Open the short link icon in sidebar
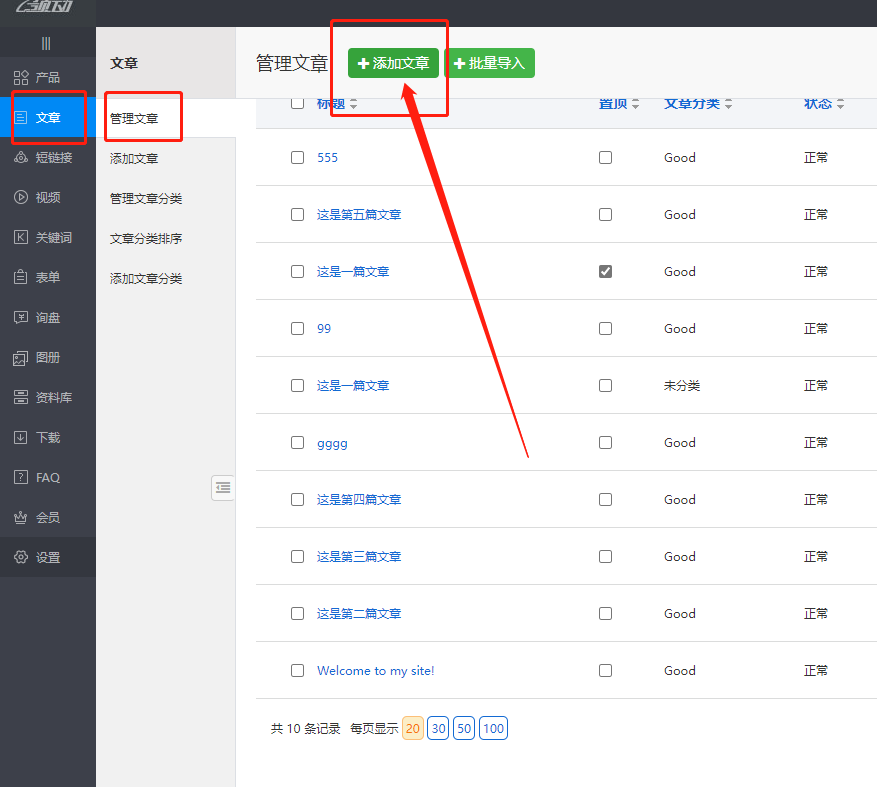 pyautogui.click(x=21, y=158)
